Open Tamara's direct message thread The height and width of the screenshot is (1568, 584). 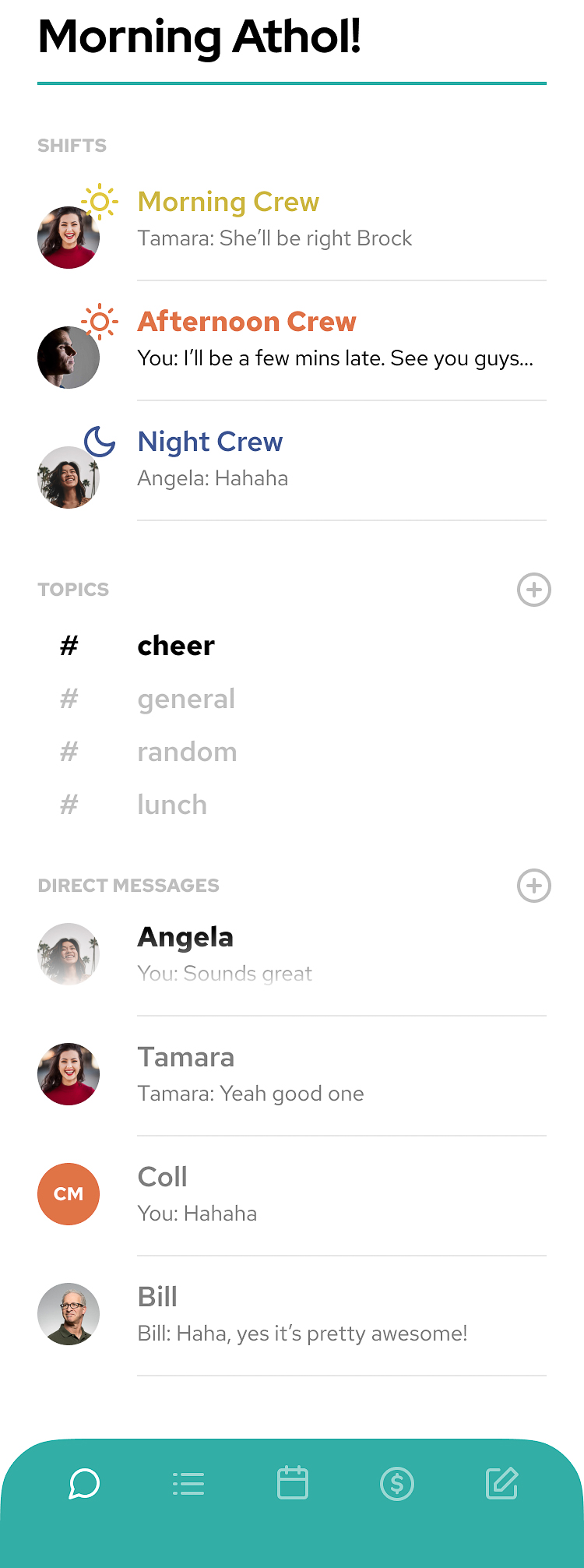point(292,1076)
